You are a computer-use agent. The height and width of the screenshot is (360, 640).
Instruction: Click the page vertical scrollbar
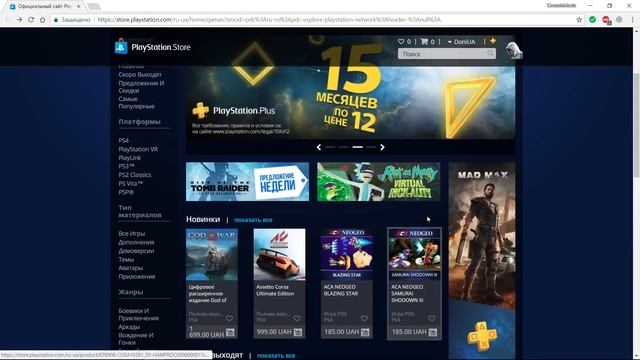(636, 124)
